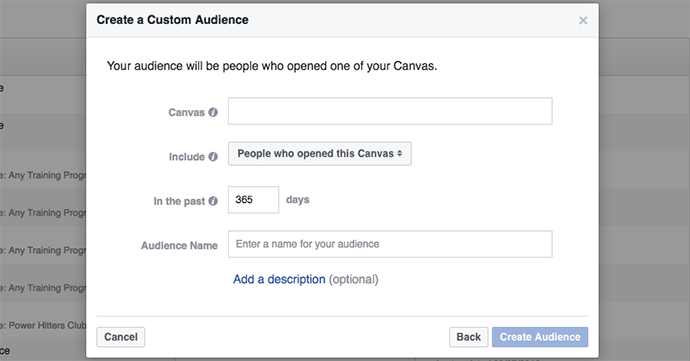Click the Audience Name text field
The width and height of the screenshot is (690, 361).
click(x=390, y=244)
